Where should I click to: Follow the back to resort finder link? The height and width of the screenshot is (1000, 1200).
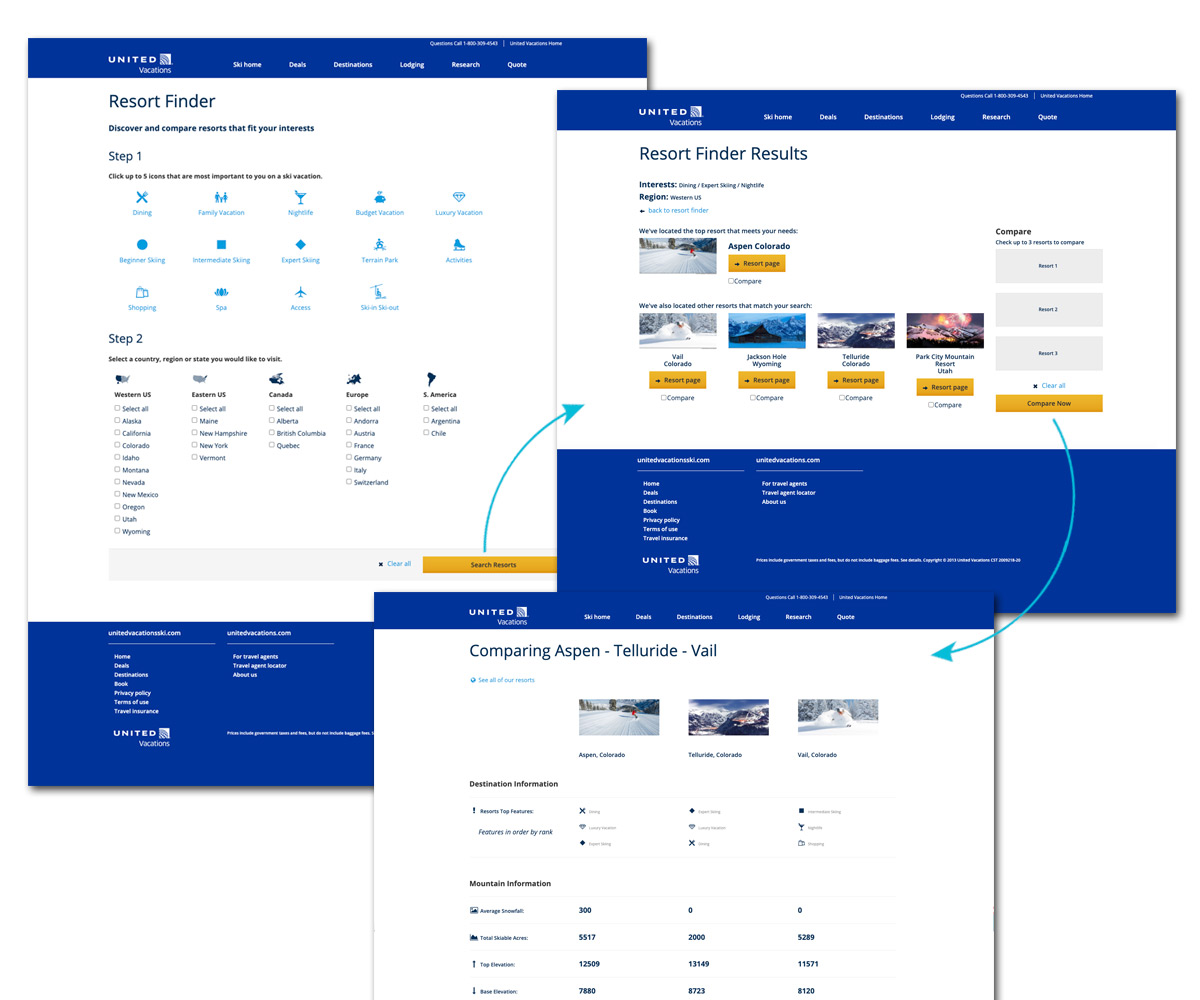pos(674,211)
